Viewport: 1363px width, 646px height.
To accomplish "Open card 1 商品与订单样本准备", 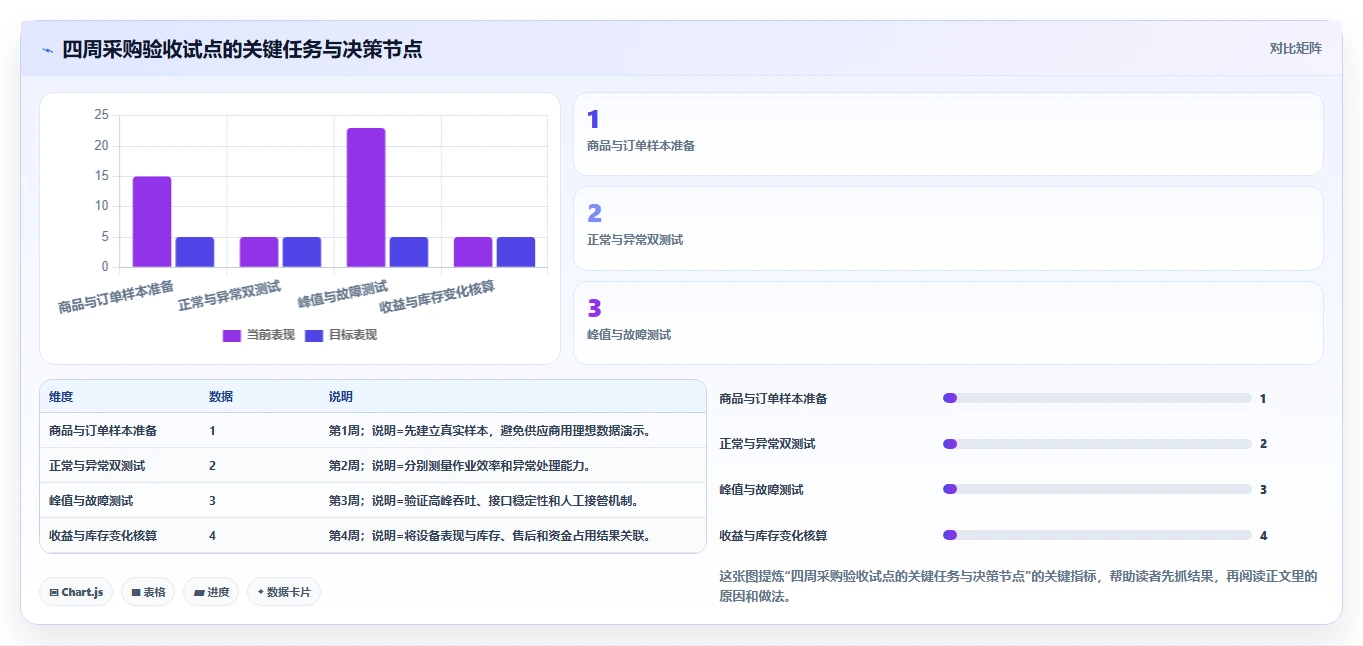I will pyautogui.click(x=948, y=134).
